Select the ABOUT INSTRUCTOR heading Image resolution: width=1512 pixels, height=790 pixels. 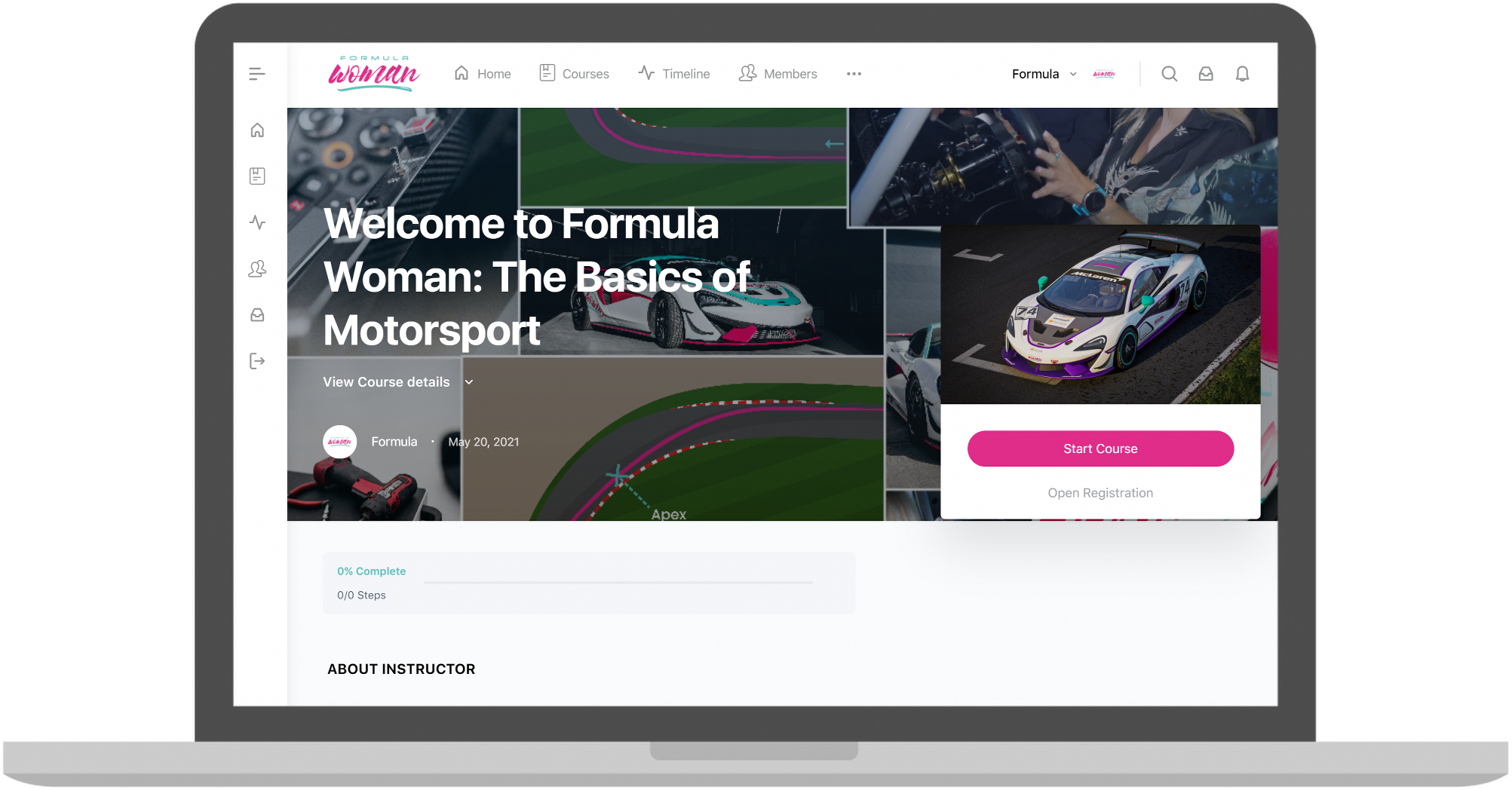pos(401,669)
